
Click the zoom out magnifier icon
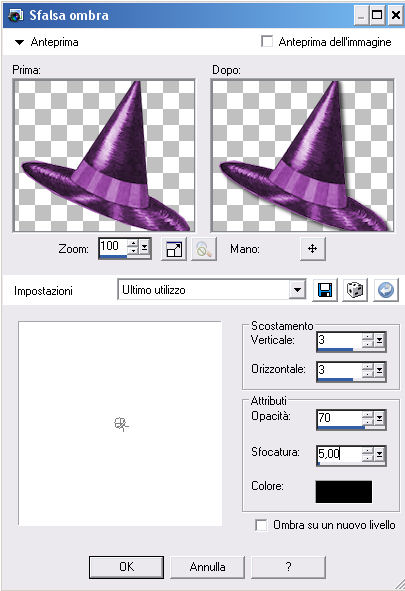[x=204, y=249]
